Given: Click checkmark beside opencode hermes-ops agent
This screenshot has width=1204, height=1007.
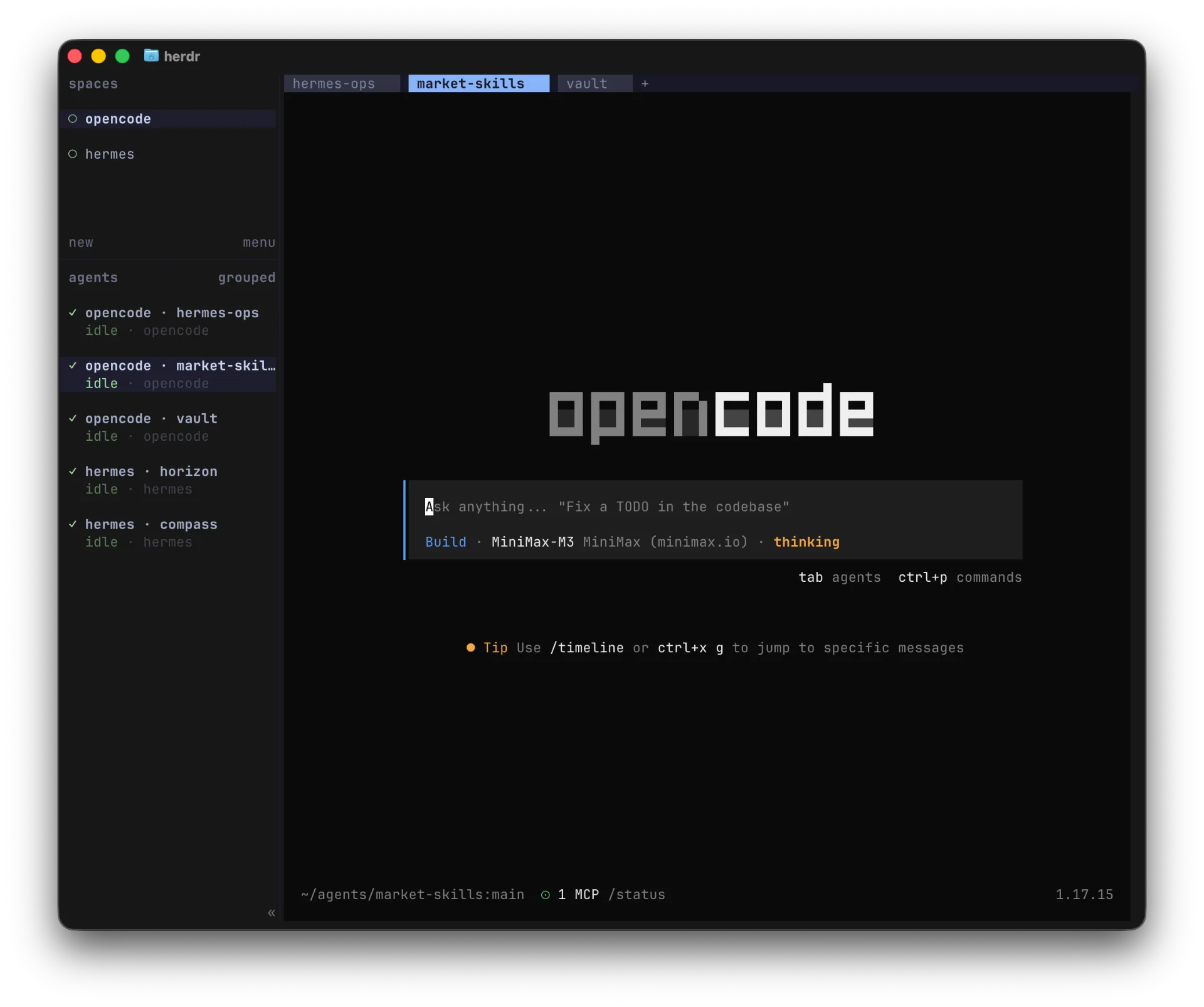Looking at the screenshot, I should tap(73, 312).
